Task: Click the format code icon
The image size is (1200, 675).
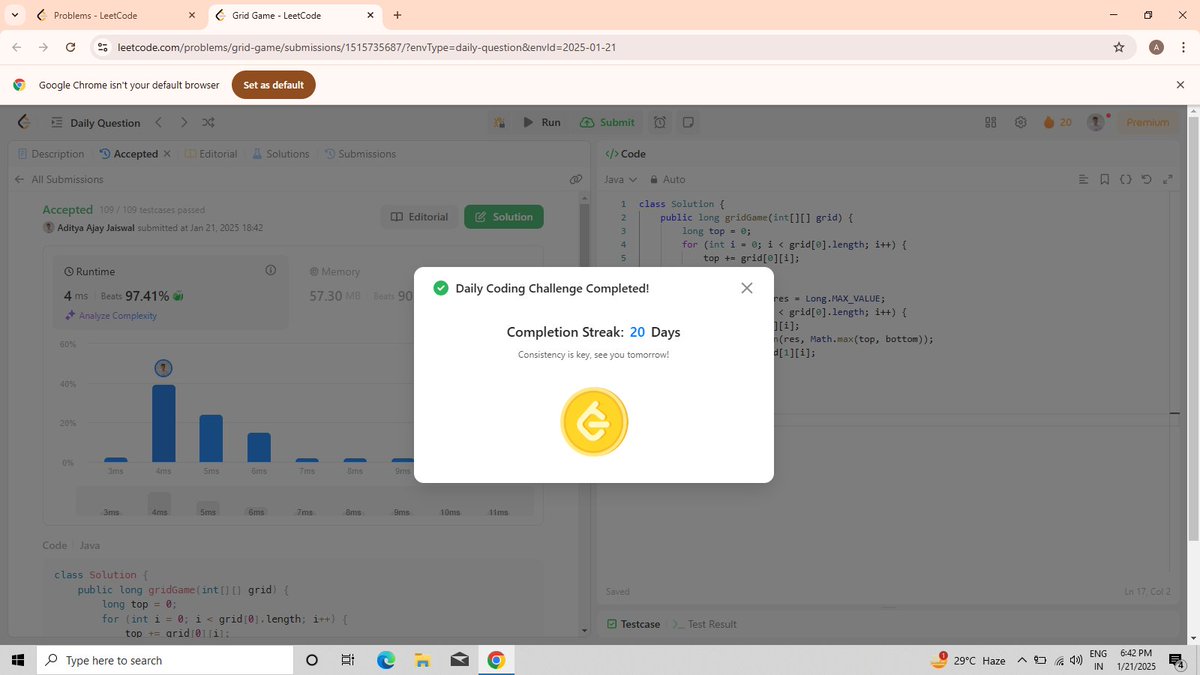Action: (1084, 179)
